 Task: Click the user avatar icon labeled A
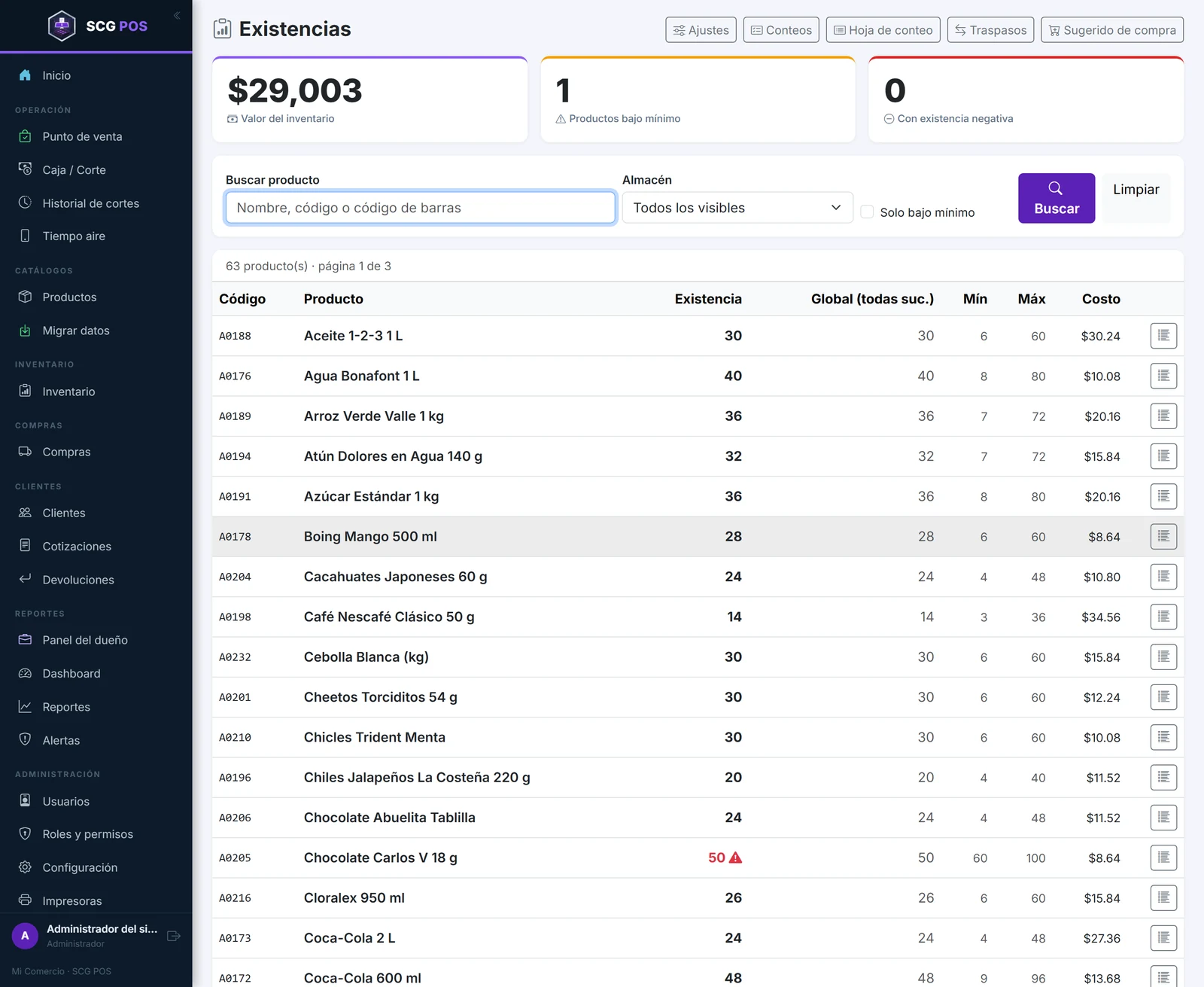(25, 936)
